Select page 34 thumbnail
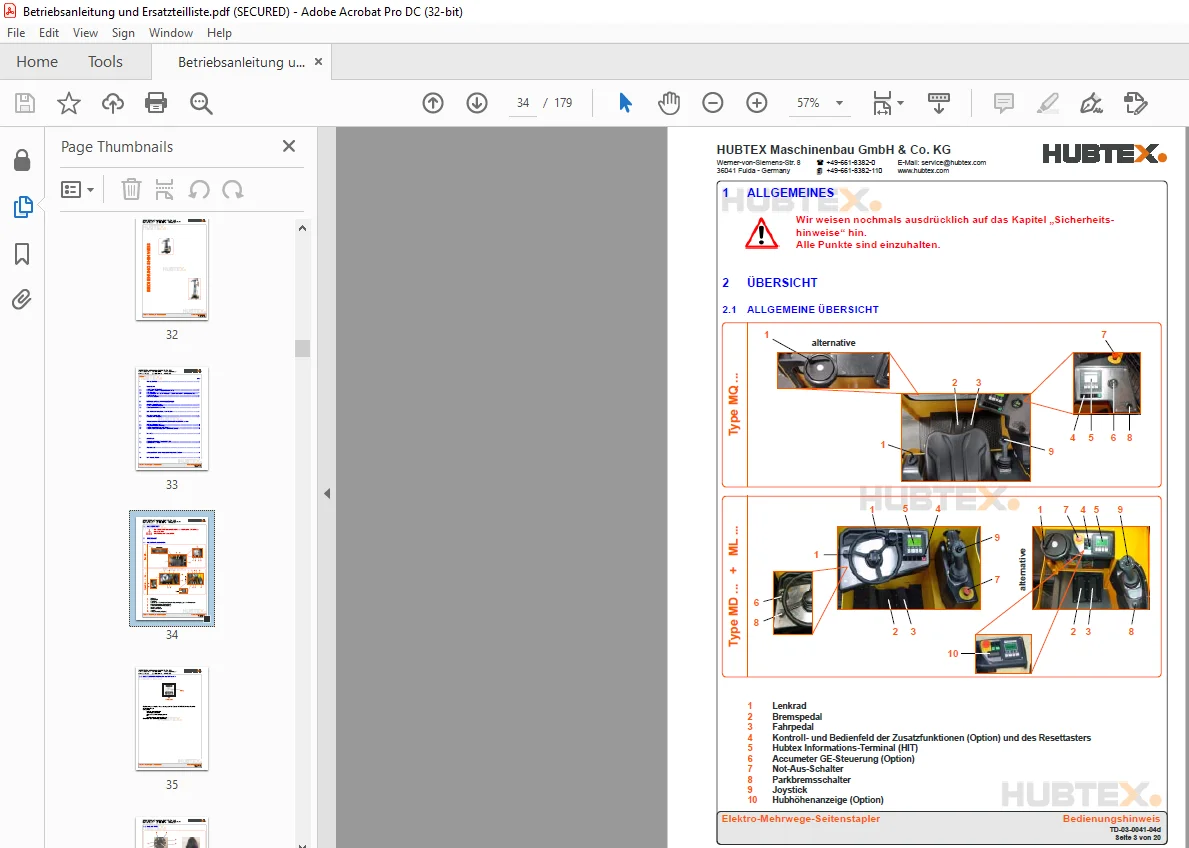Screen dimensions: 1189x848 172,568
